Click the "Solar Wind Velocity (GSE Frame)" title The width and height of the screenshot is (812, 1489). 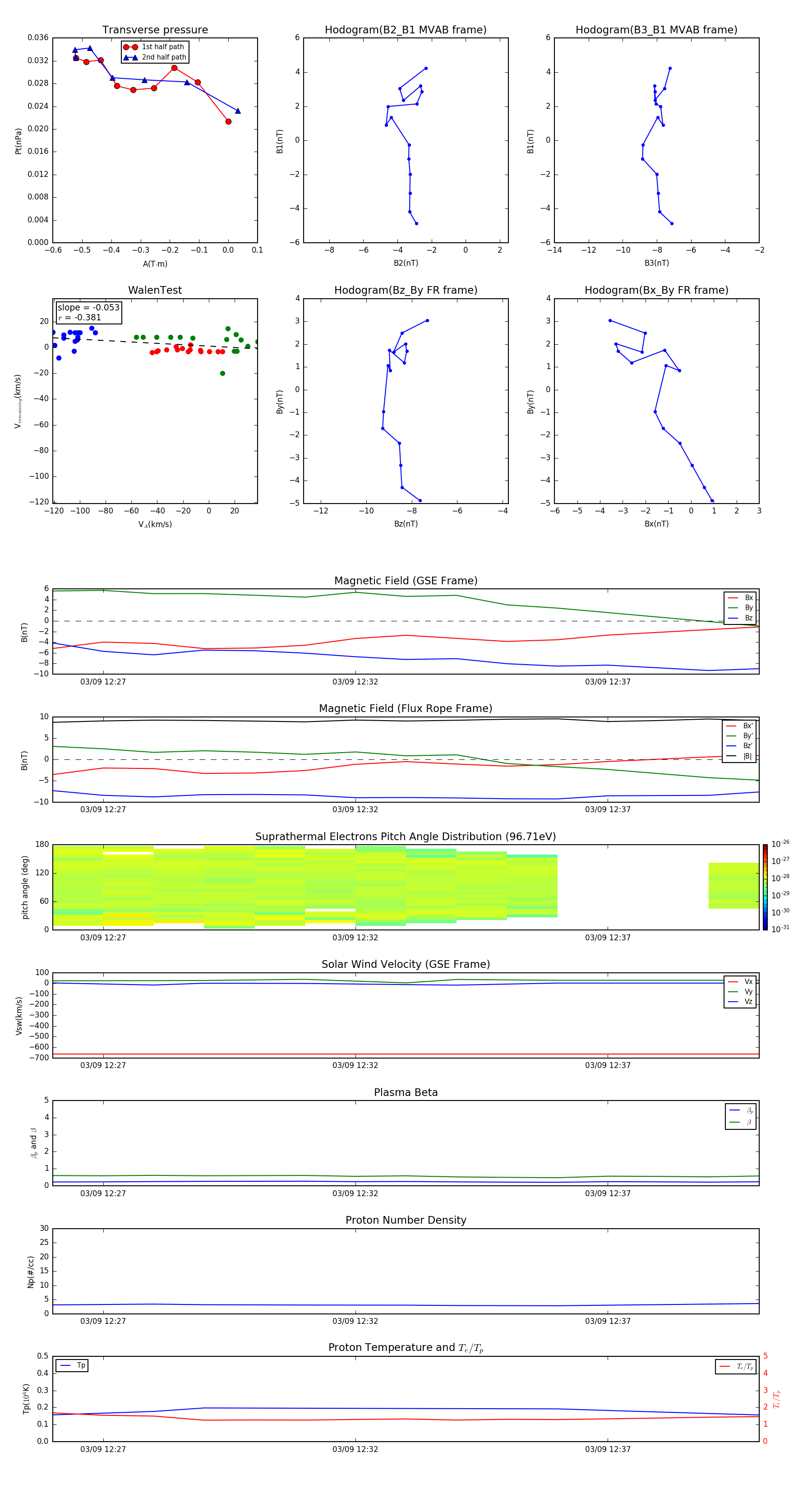click(x=406, y=964)
